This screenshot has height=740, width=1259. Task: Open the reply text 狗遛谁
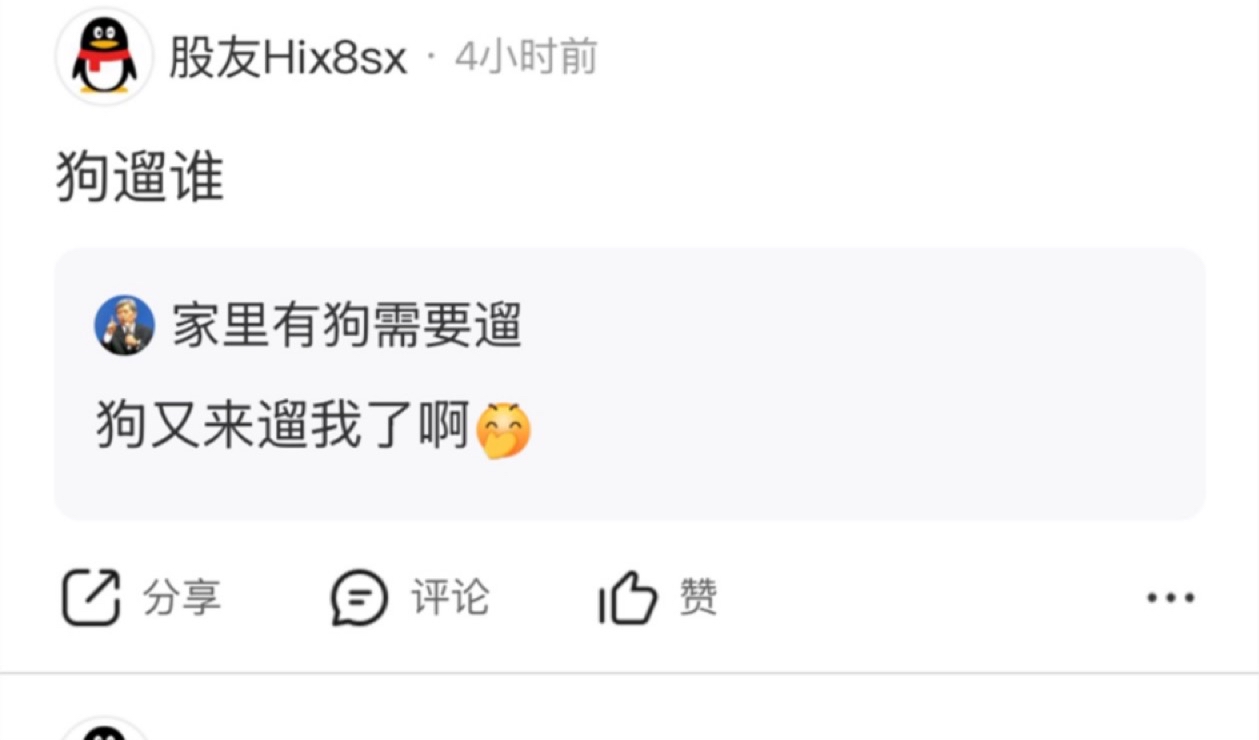(x=140, y=179)
